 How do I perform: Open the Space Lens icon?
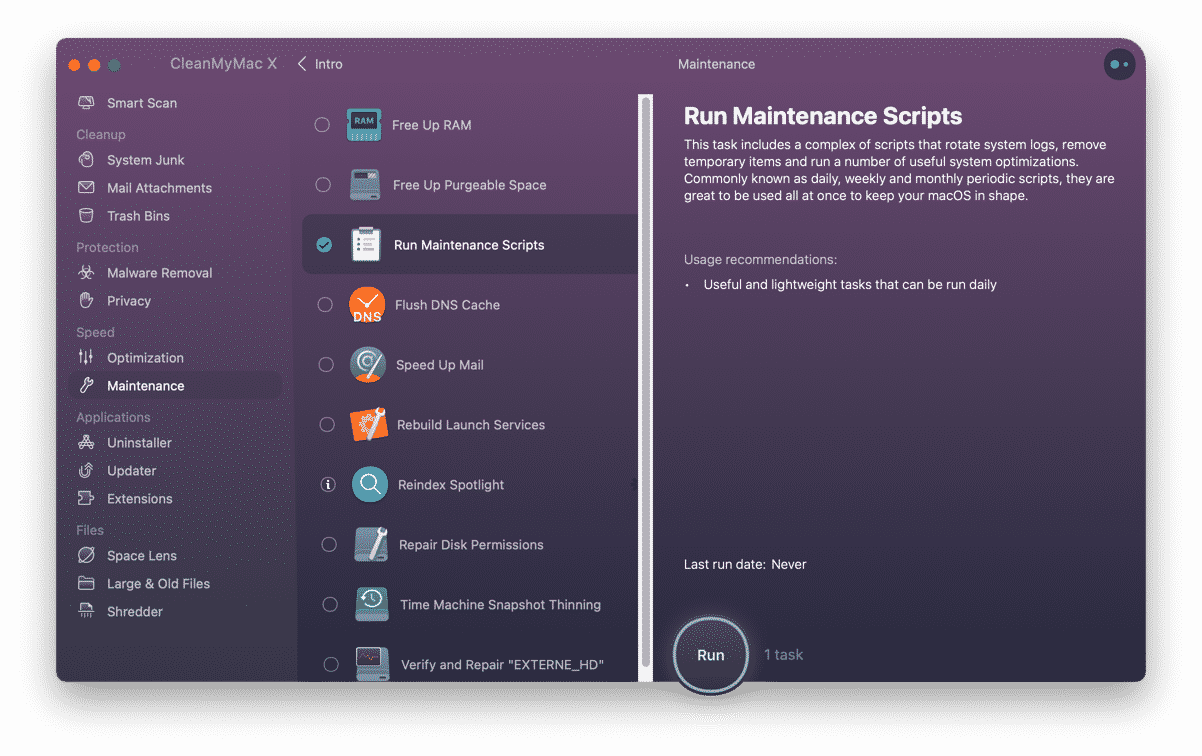87,556
